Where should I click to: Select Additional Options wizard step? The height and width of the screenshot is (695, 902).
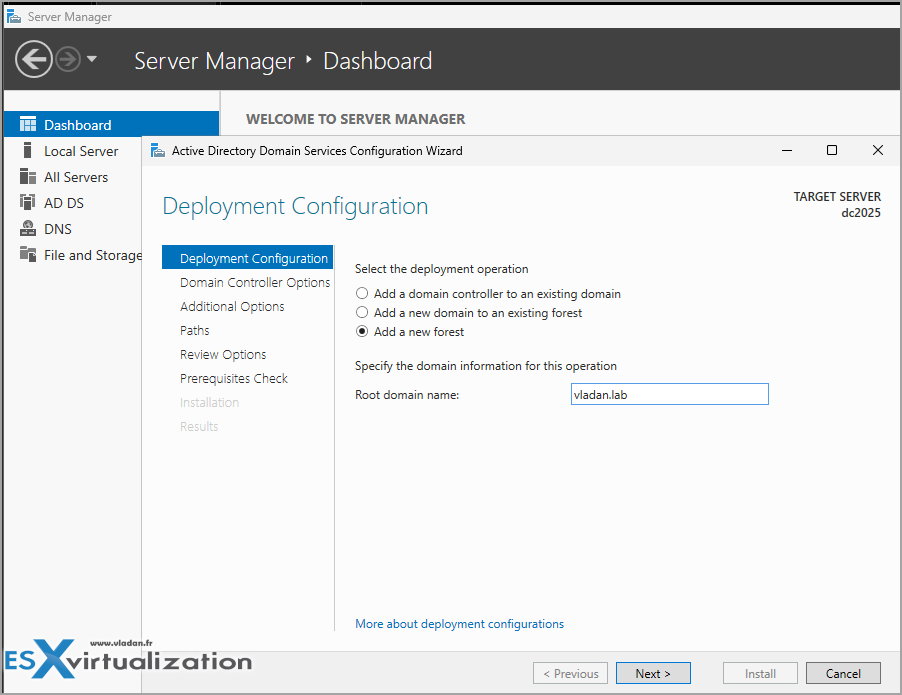pos(232,307)
